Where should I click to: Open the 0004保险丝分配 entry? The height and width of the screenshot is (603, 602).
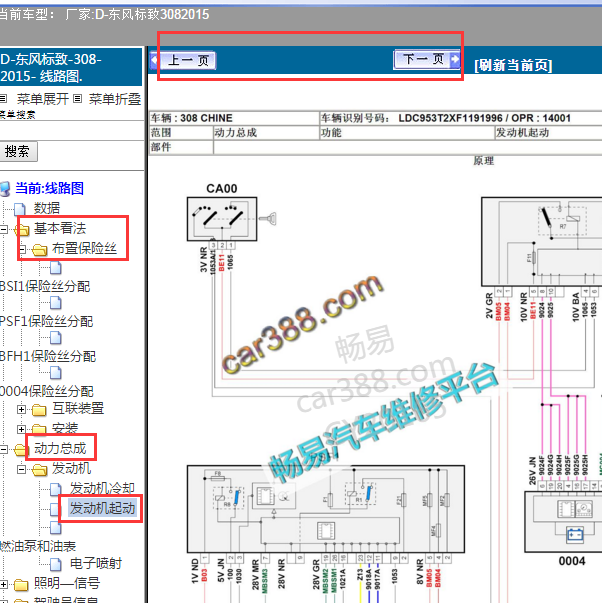click(47, 391)
